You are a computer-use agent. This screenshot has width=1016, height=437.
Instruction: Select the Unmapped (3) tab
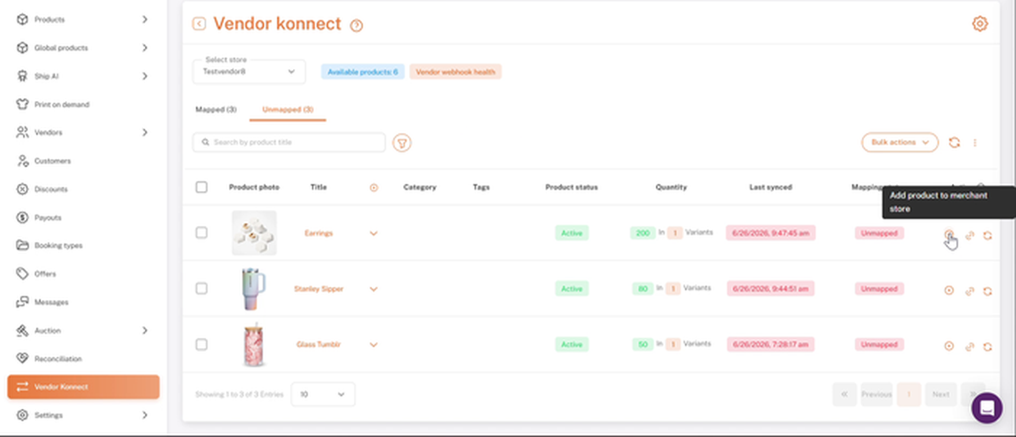[288, 110]
